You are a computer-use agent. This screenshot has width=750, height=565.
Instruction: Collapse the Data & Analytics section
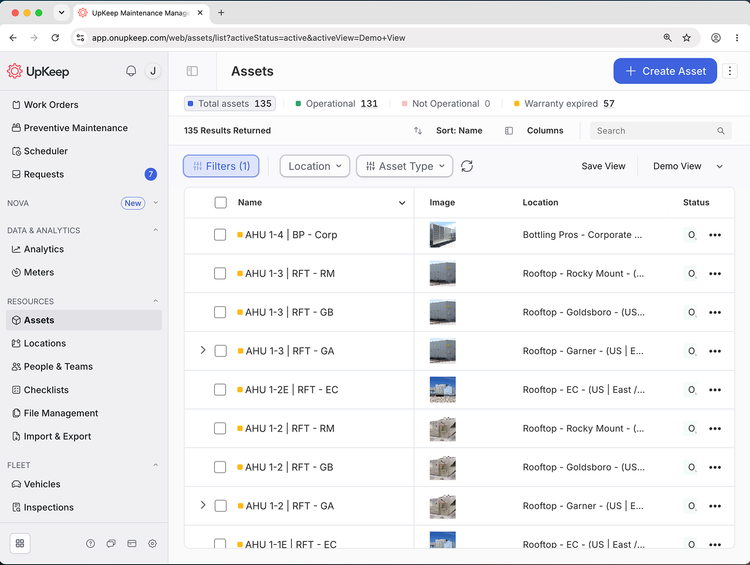pyautogui.click(x=155, y=230)
